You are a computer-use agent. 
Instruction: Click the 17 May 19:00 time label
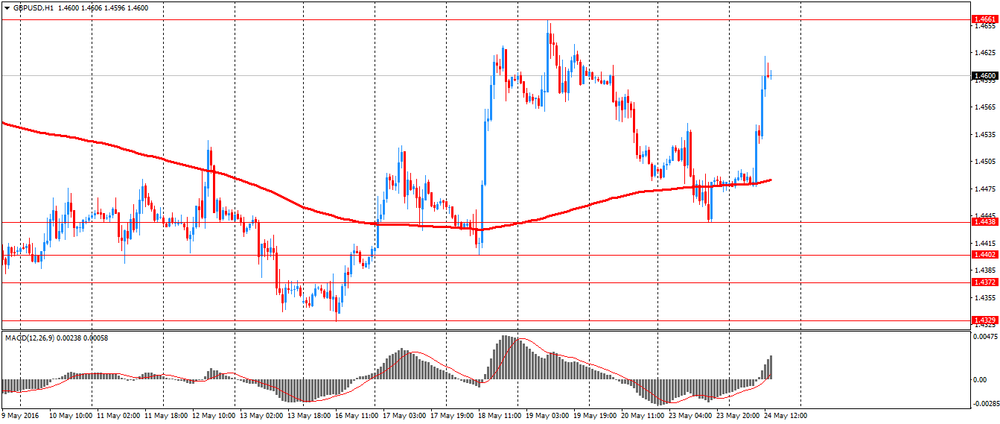[x=451, y=416]
